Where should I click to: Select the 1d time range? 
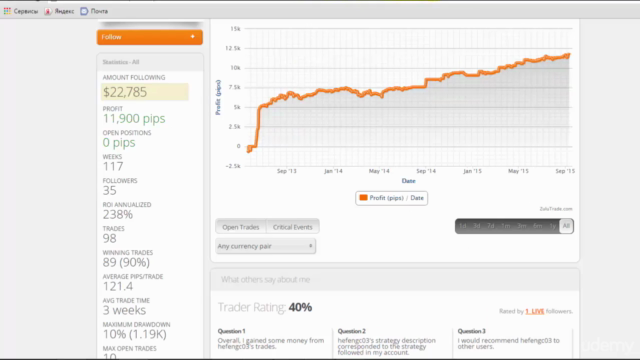[462, 226]
